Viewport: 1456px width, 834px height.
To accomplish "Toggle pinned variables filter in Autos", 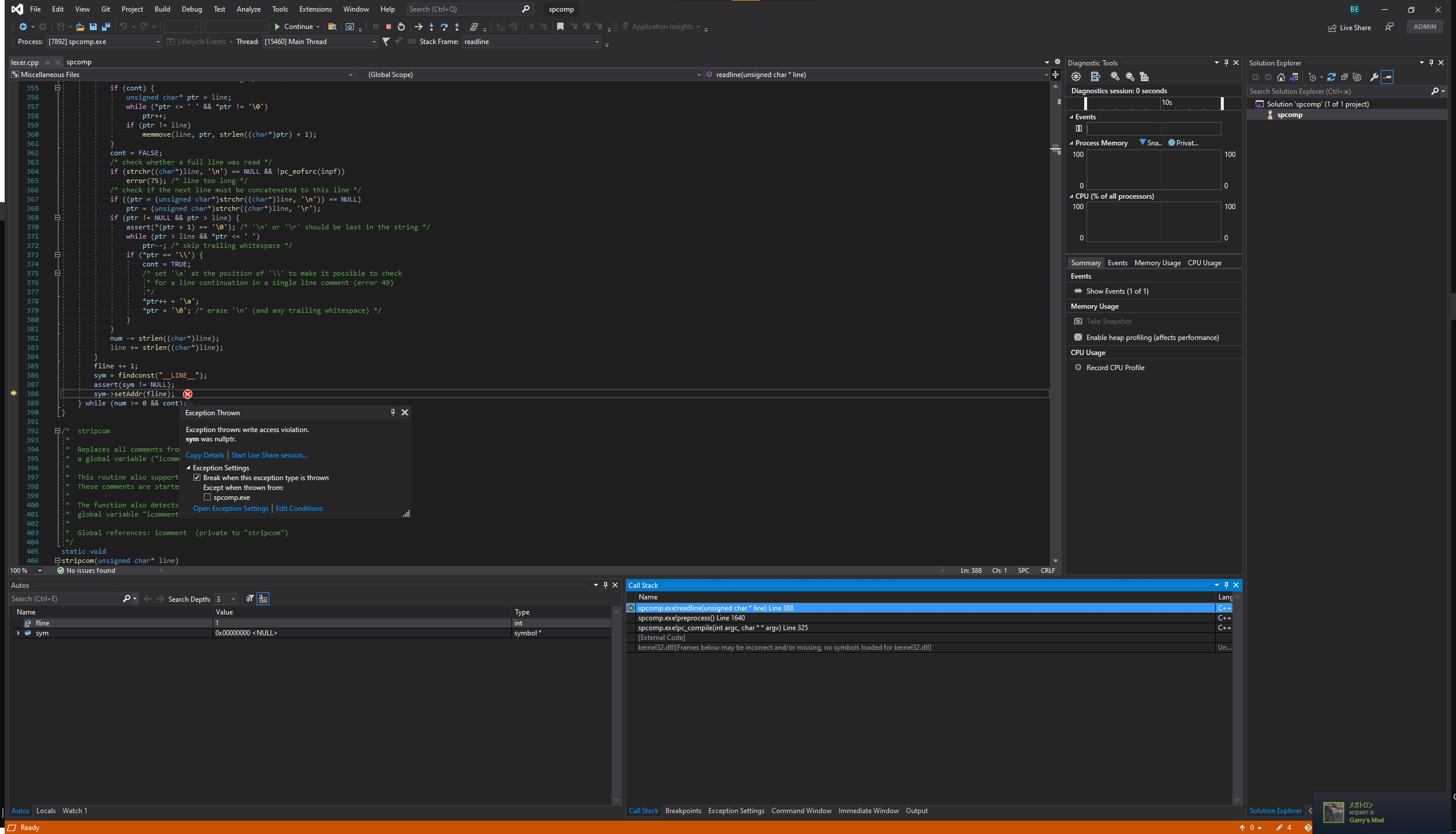I will pos(250,599).
